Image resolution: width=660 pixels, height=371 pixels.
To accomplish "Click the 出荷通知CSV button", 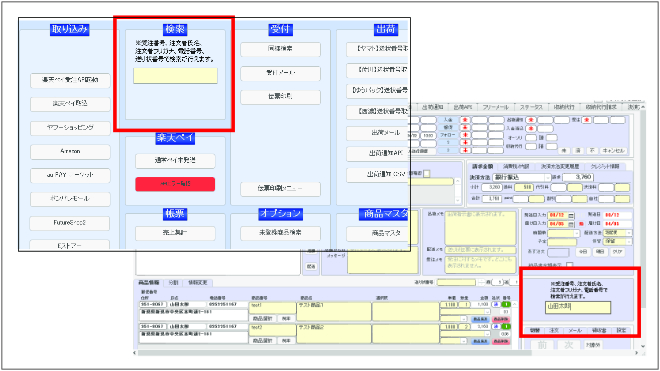I will pyautogui.click(x=378, y=175).
